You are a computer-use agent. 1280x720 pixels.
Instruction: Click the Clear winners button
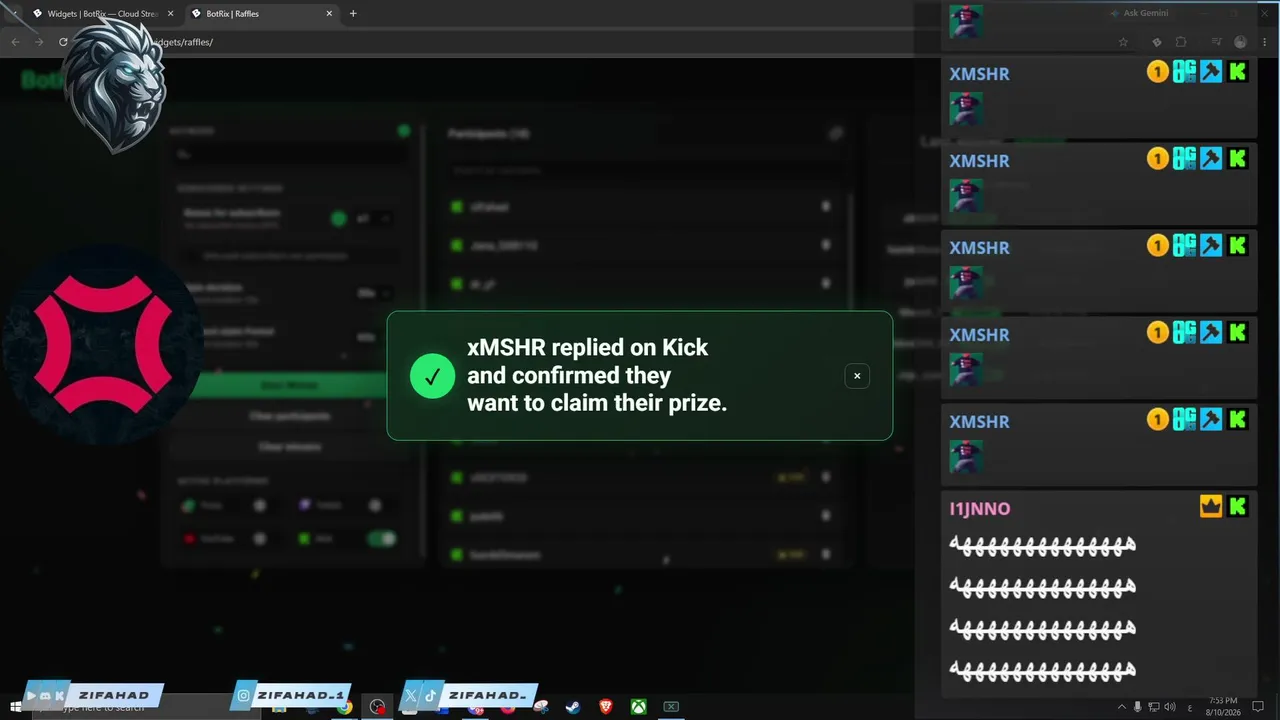pyautogui.click(x=288, y=446)
